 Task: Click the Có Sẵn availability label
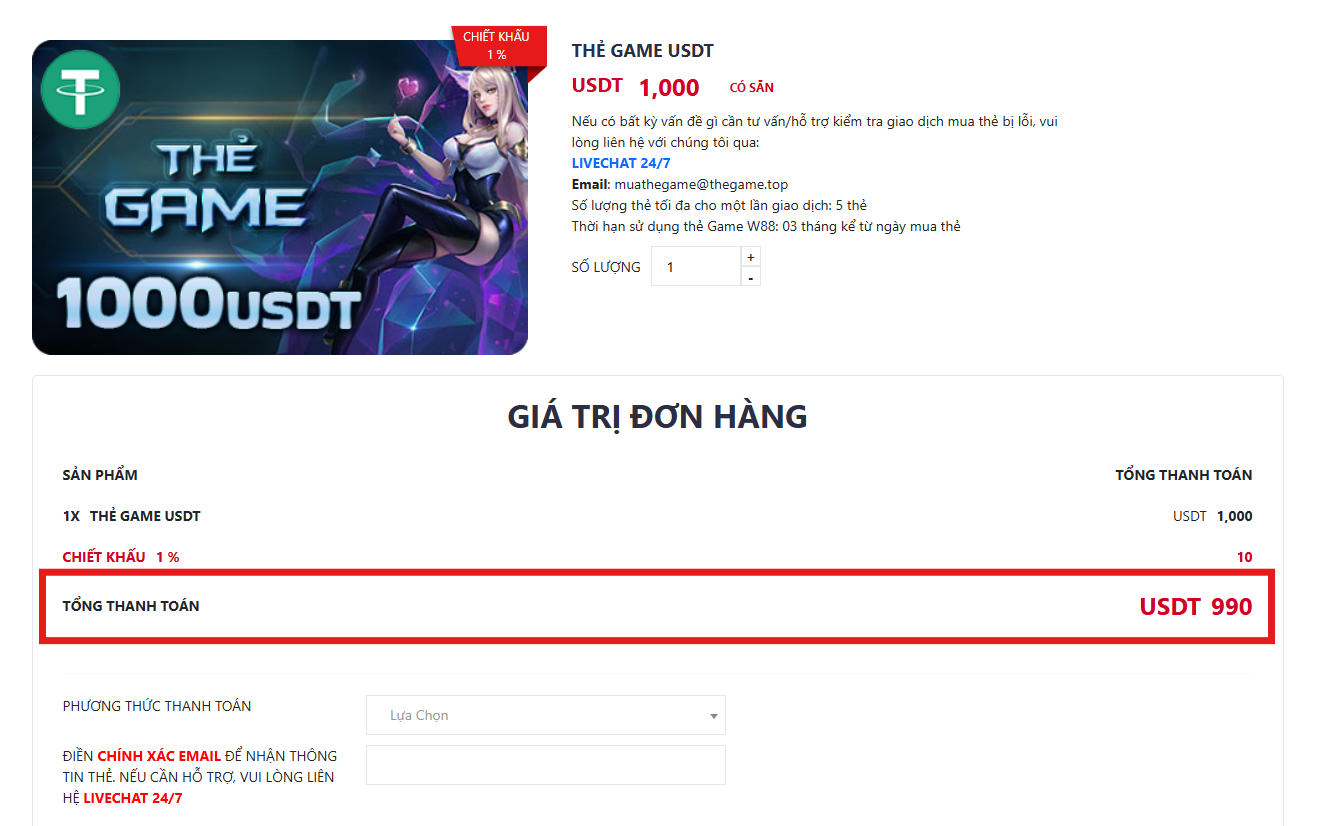pyautogui.click(x=752, y=88)
